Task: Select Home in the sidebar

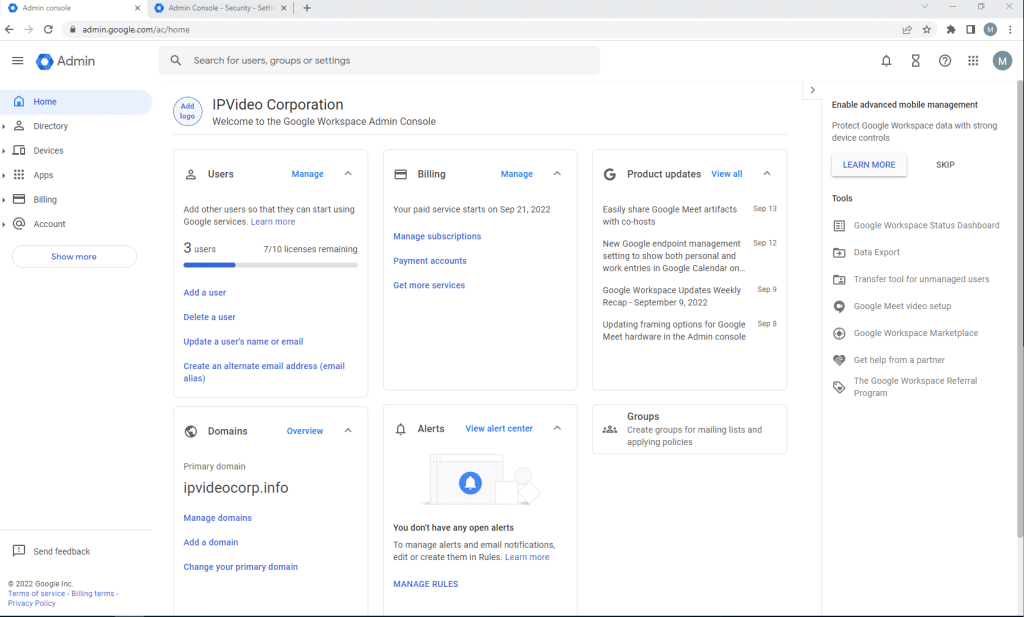Action: (76, 102)
